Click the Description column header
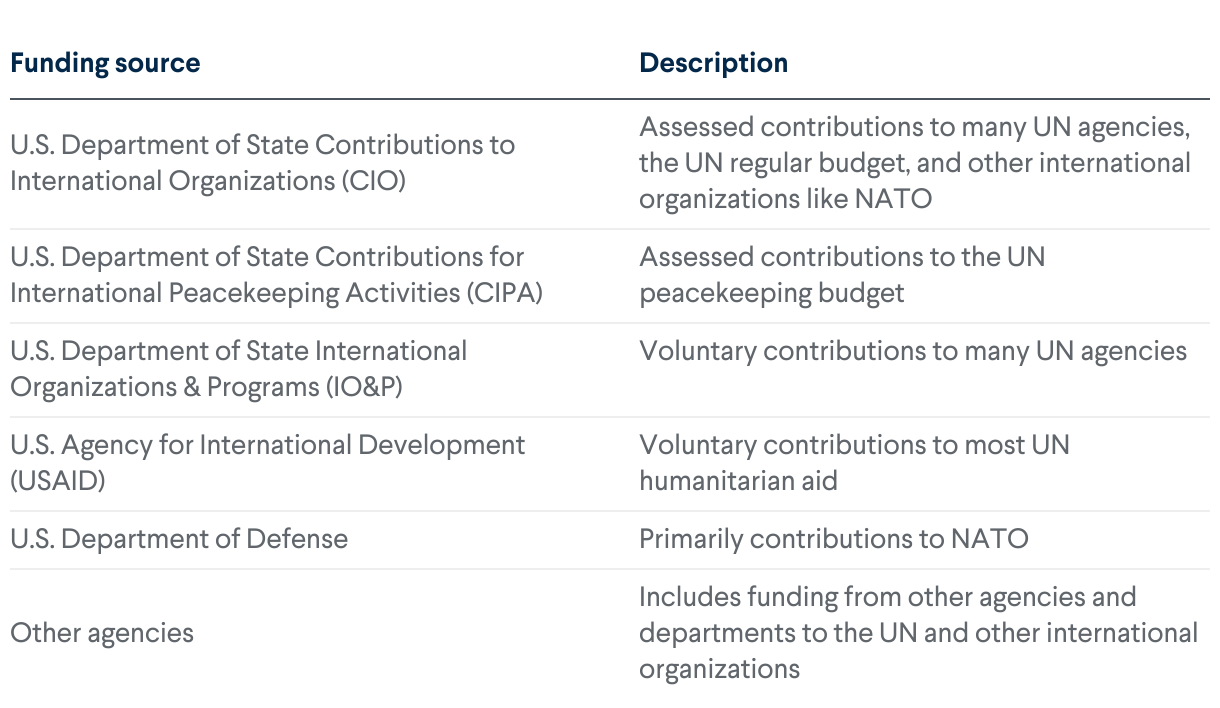Image resolution: width=1220 pixels, height=708 pixels. pos(713,63)
